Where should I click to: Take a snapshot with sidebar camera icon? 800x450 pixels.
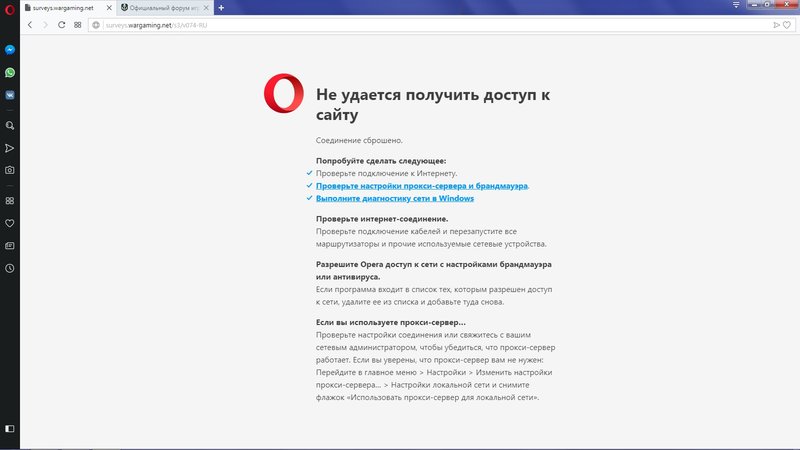pos(9,170)
